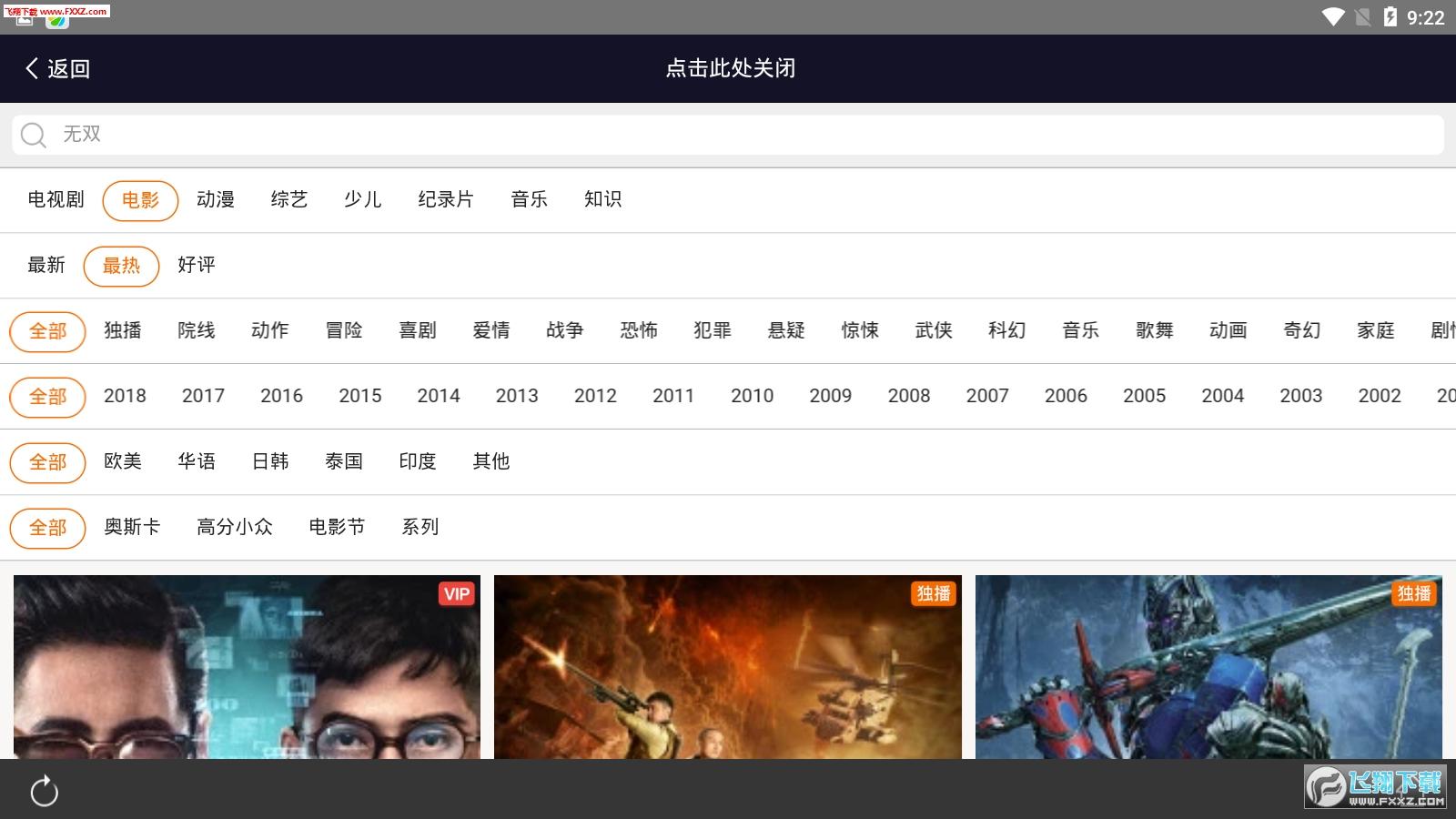Image resolution: width=1456 pixels, height=819 pixels.
Task: Open the 知识 category
Action: pos(602,199)
